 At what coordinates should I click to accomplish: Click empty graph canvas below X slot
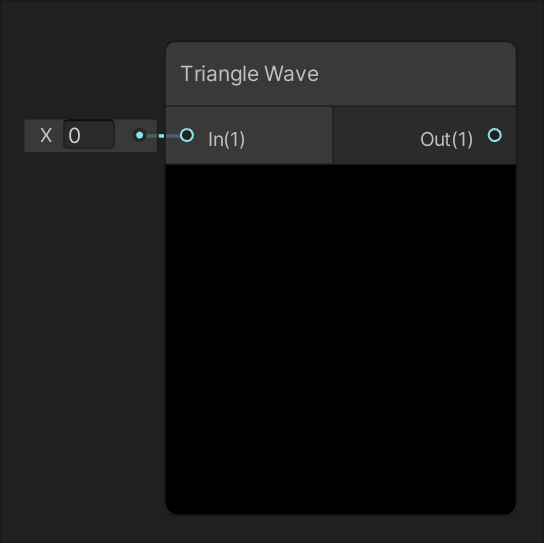pos(83,312)
